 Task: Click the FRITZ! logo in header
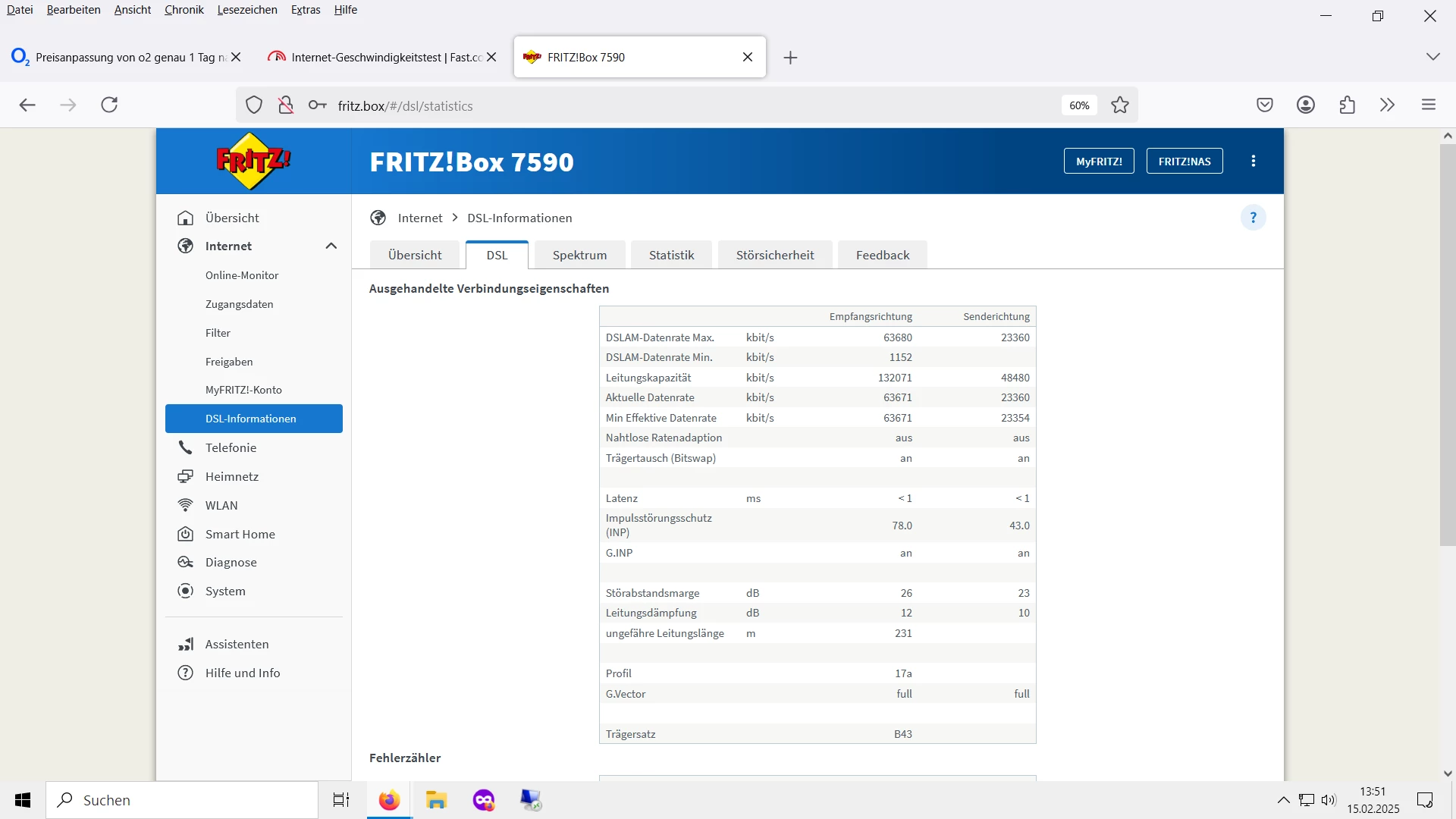pos(253,161)
